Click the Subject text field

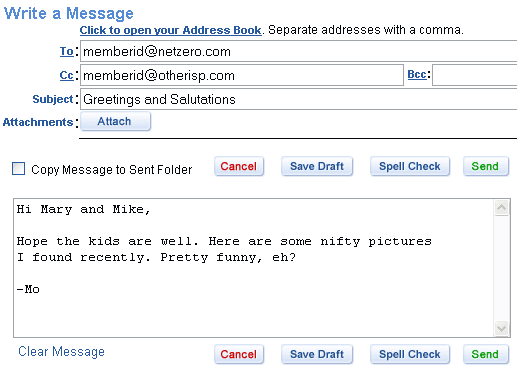(x=299, y=99)
